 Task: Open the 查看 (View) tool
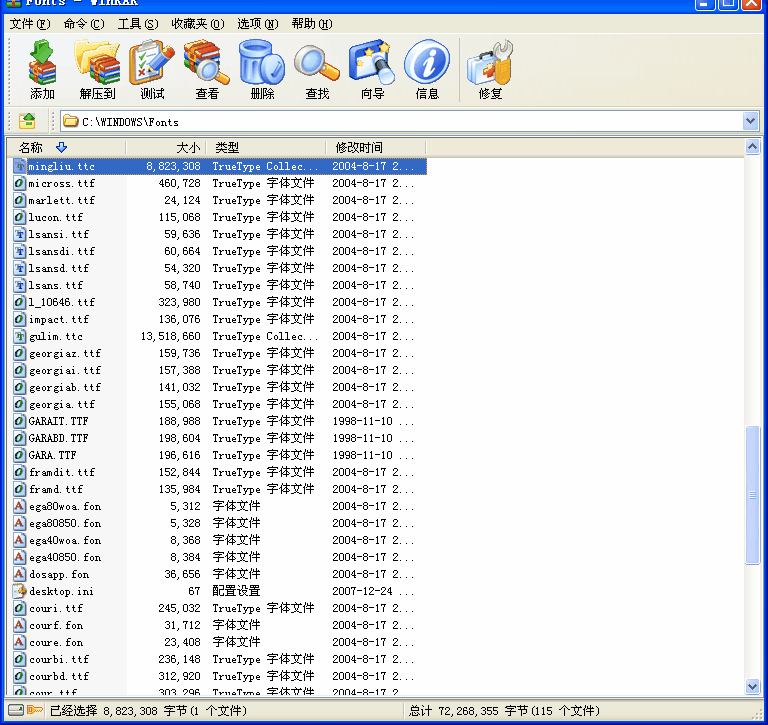tap(207, 70)
